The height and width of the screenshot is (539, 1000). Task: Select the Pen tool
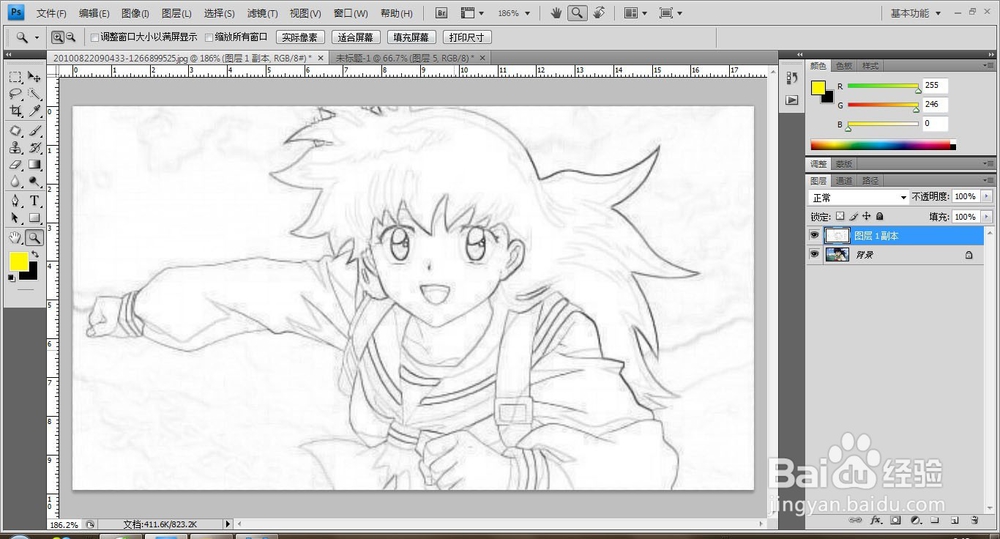pos(15,201)
